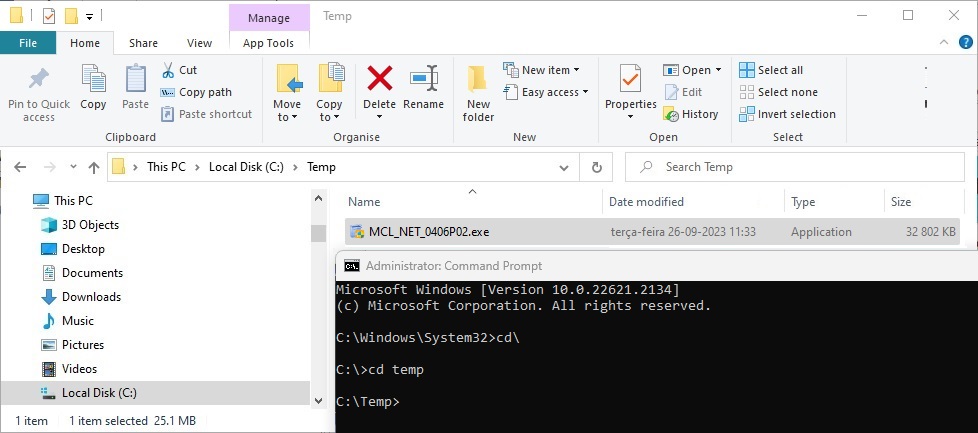Click Command Prompt line C:\Temp>
Viewport: 978px width, 433px height.
(x=367, y=402)
